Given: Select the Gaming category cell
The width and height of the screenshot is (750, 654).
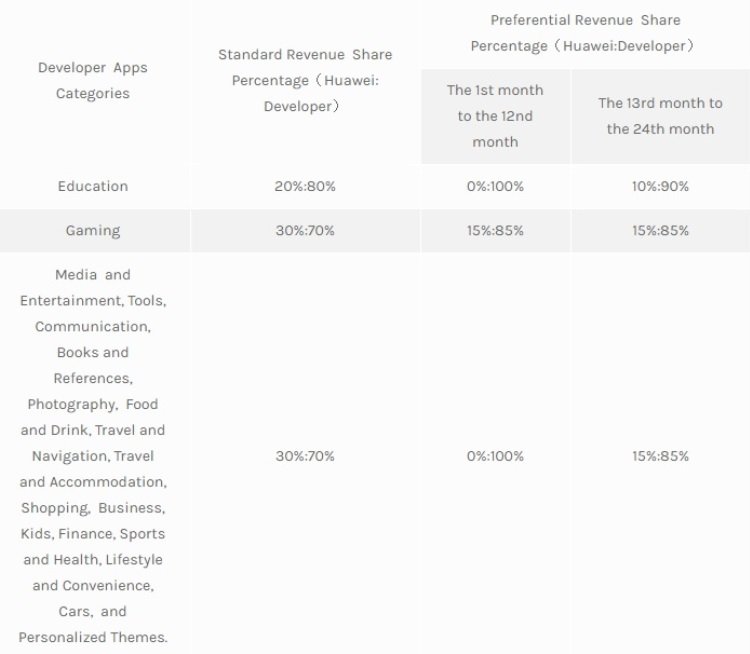Looking at the screenshot, I should pyautogui.click(x=93, y=231).
